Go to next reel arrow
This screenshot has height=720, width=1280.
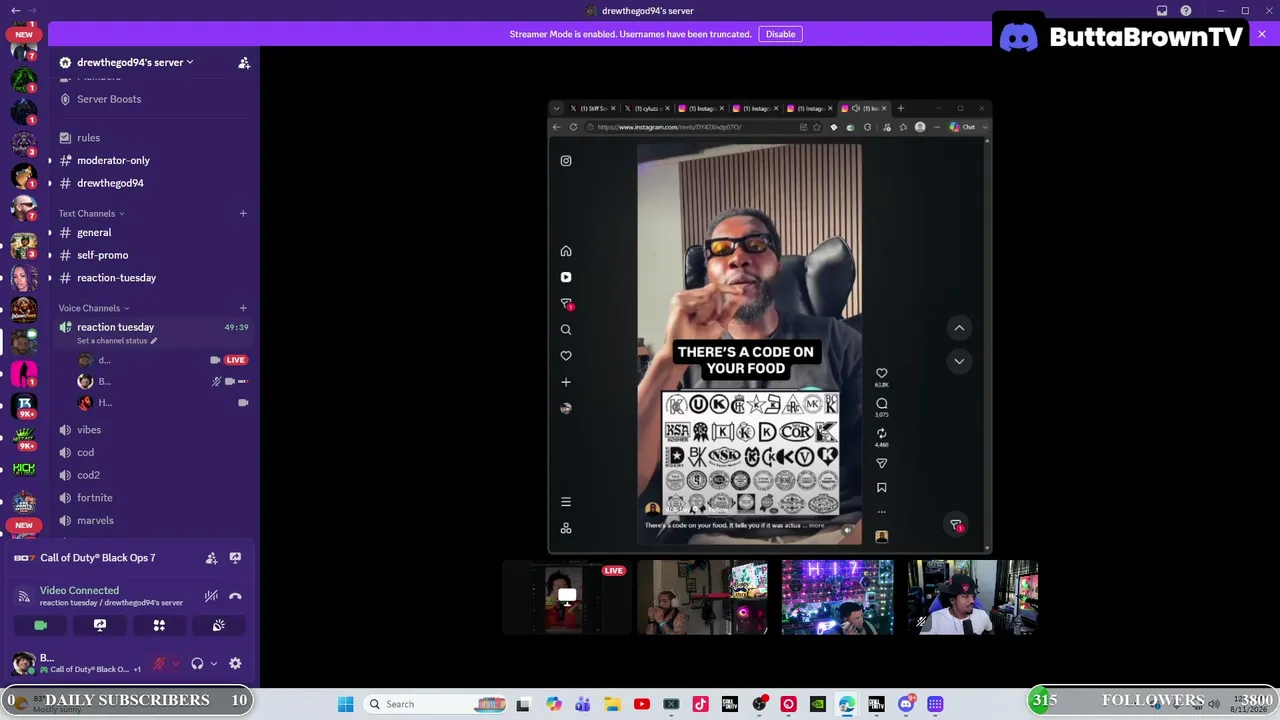coord(959,362)
